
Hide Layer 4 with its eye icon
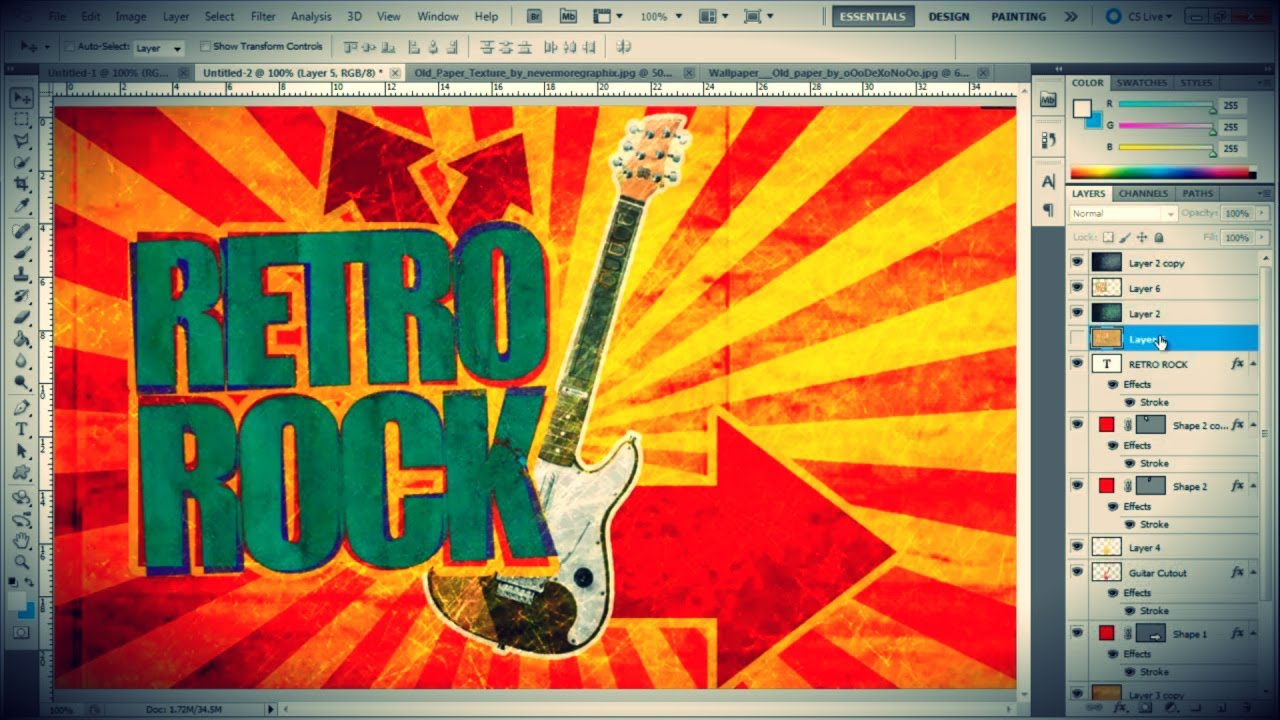click(1077, 547)
